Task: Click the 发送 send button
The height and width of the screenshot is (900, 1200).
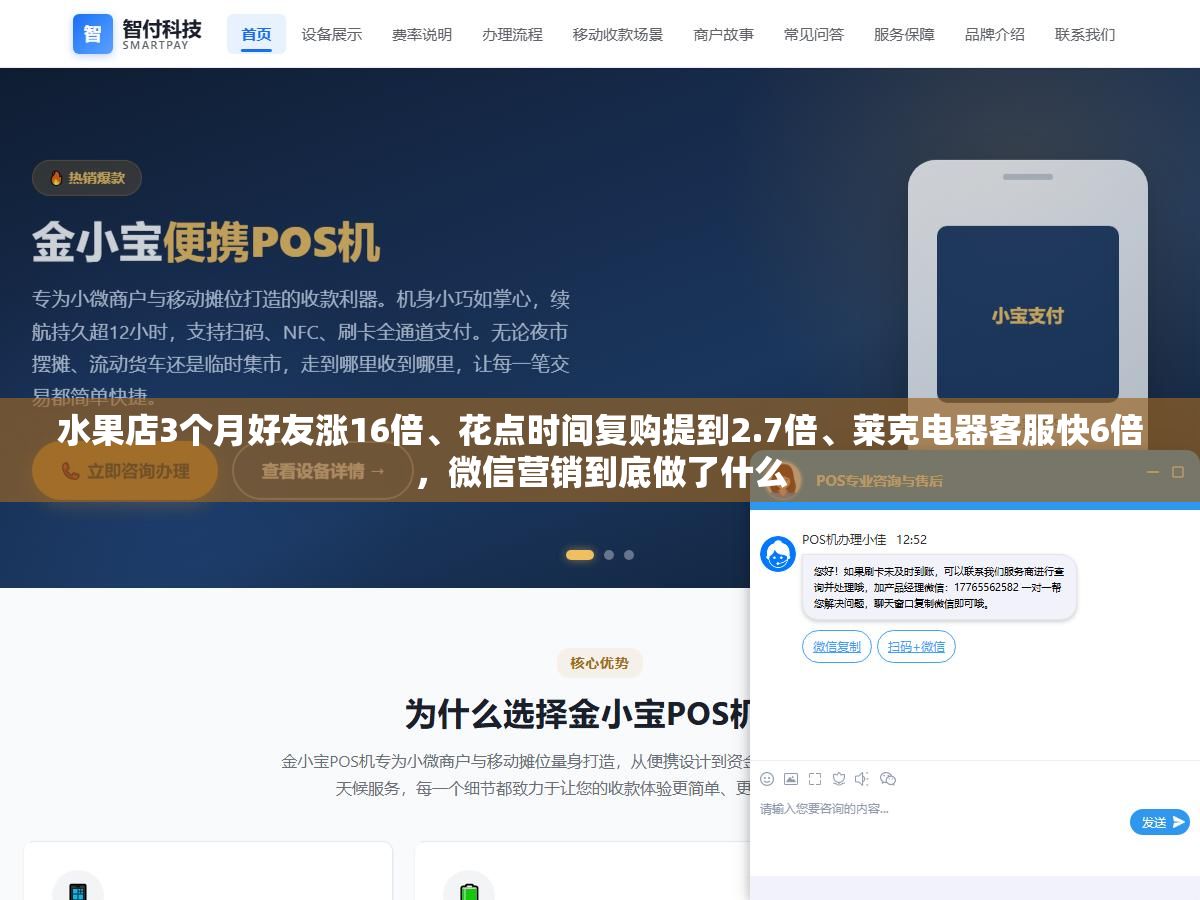Action: [1160, 822]
